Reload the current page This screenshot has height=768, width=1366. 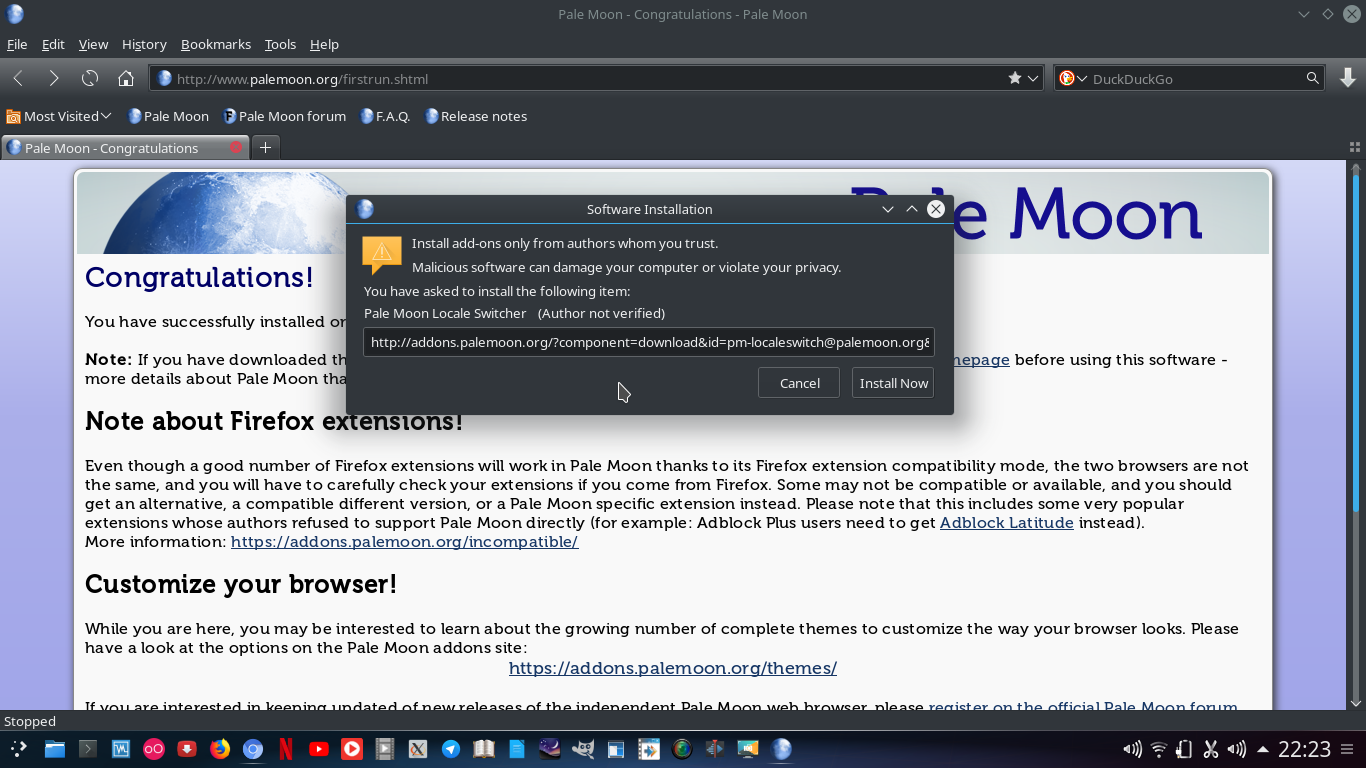click(x=90, y=78)
